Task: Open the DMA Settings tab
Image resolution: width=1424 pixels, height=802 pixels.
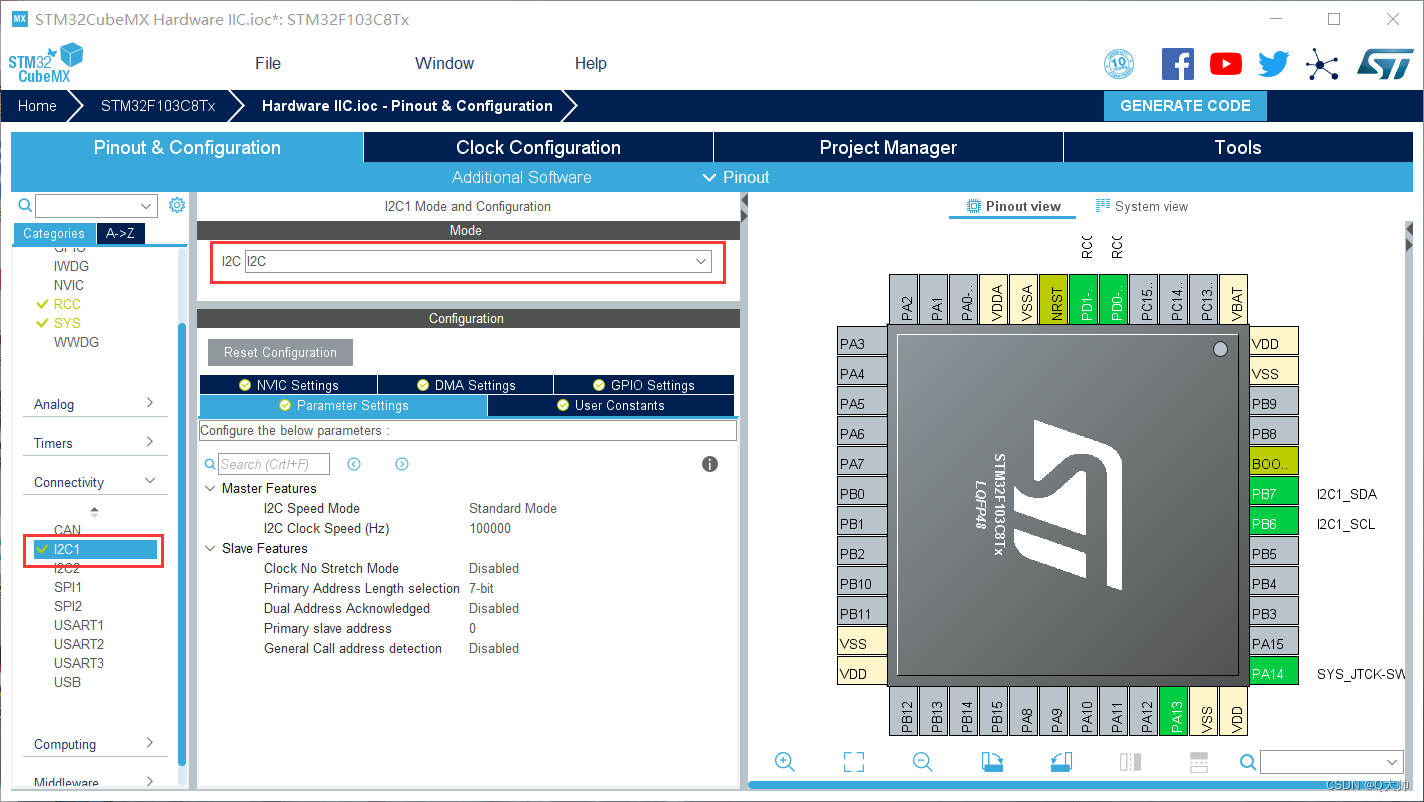Action: click(465, 385)
